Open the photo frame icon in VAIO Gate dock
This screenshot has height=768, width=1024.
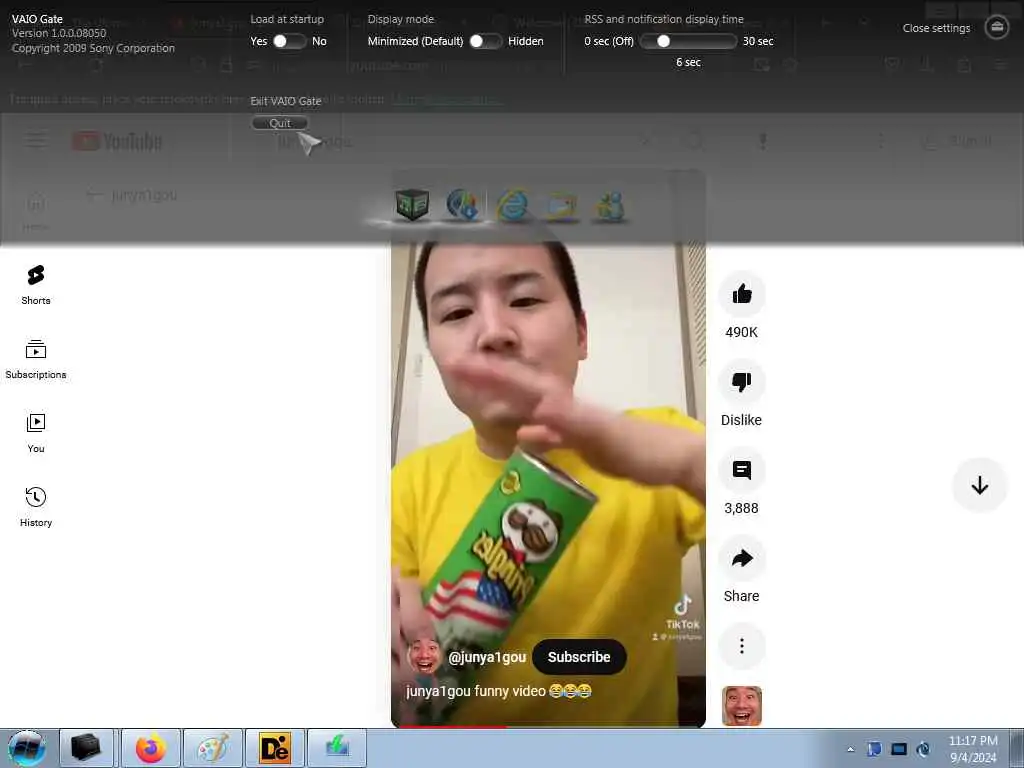(x=562, y=206)
